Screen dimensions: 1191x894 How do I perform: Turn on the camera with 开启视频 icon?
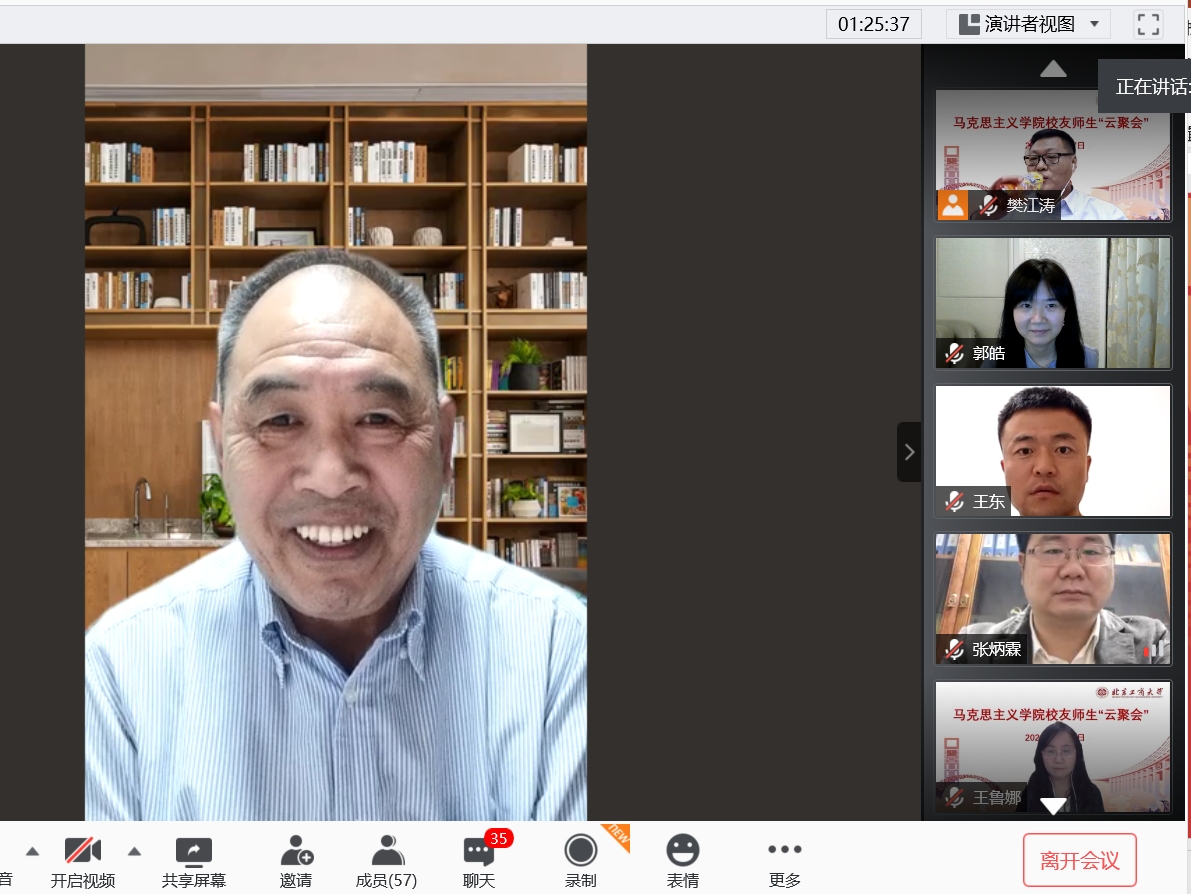click(83, 851)
